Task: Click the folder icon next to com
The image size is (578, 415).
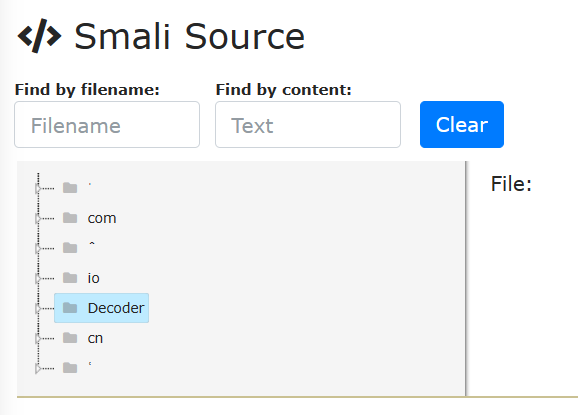Action: pos(70,218)
